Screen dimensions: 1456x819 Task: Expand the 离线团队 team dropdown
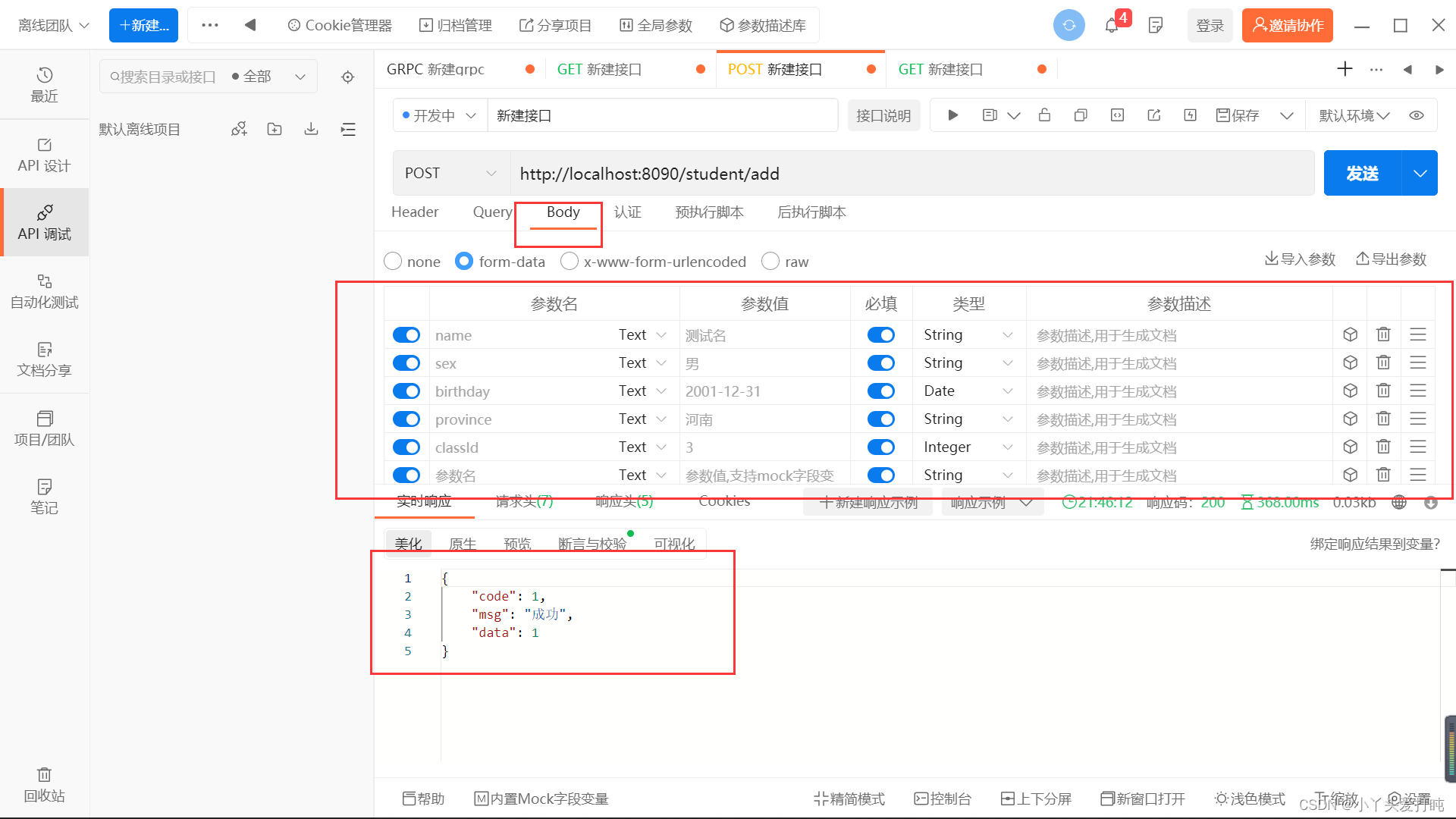[53, 25]
